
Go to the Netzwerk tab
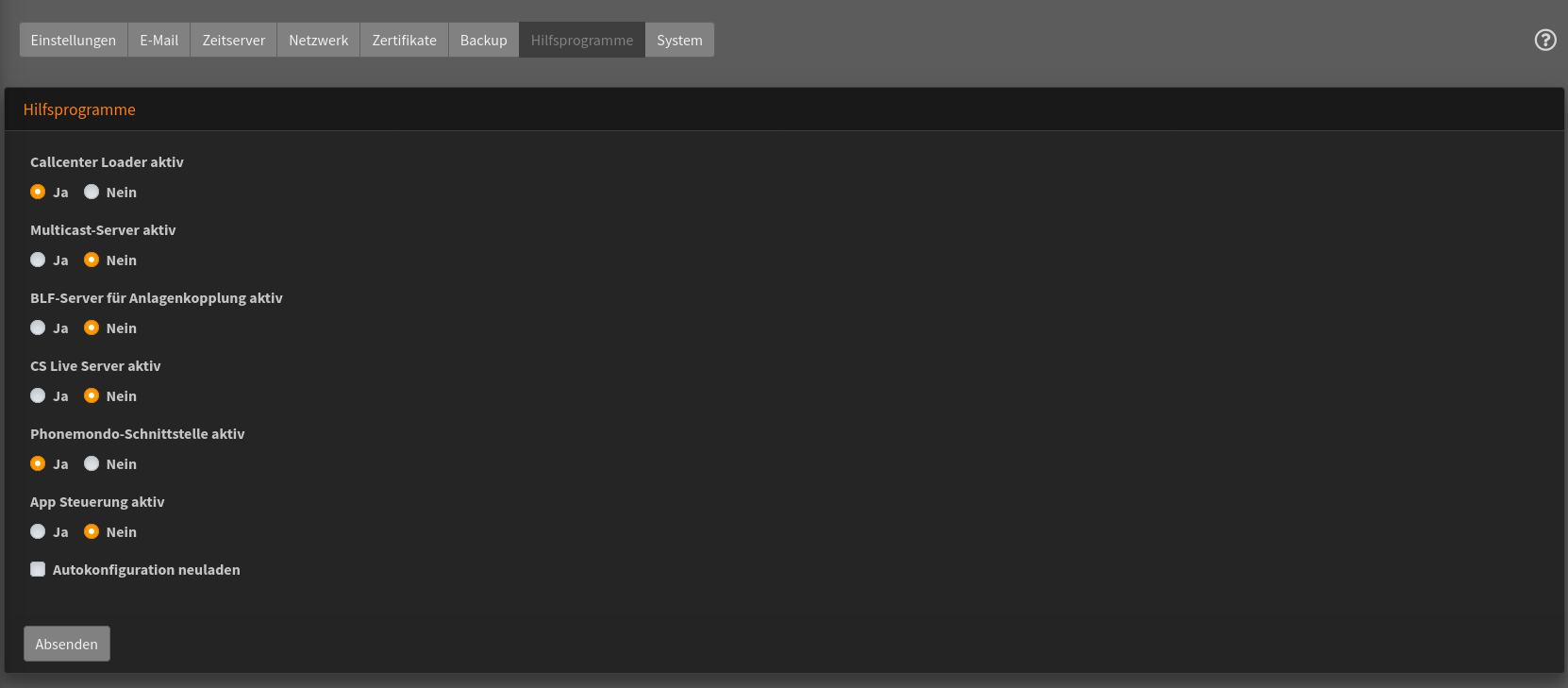(x=318, y=40)
